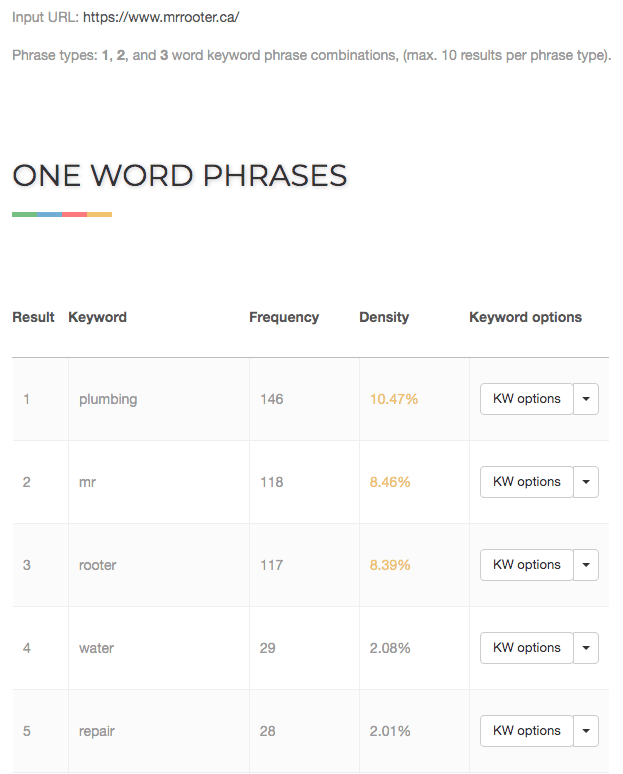The height and width of the screenshot is (774, 623).
Task: Open dropdown caret in the rooter row
Action: coord(586,565)
